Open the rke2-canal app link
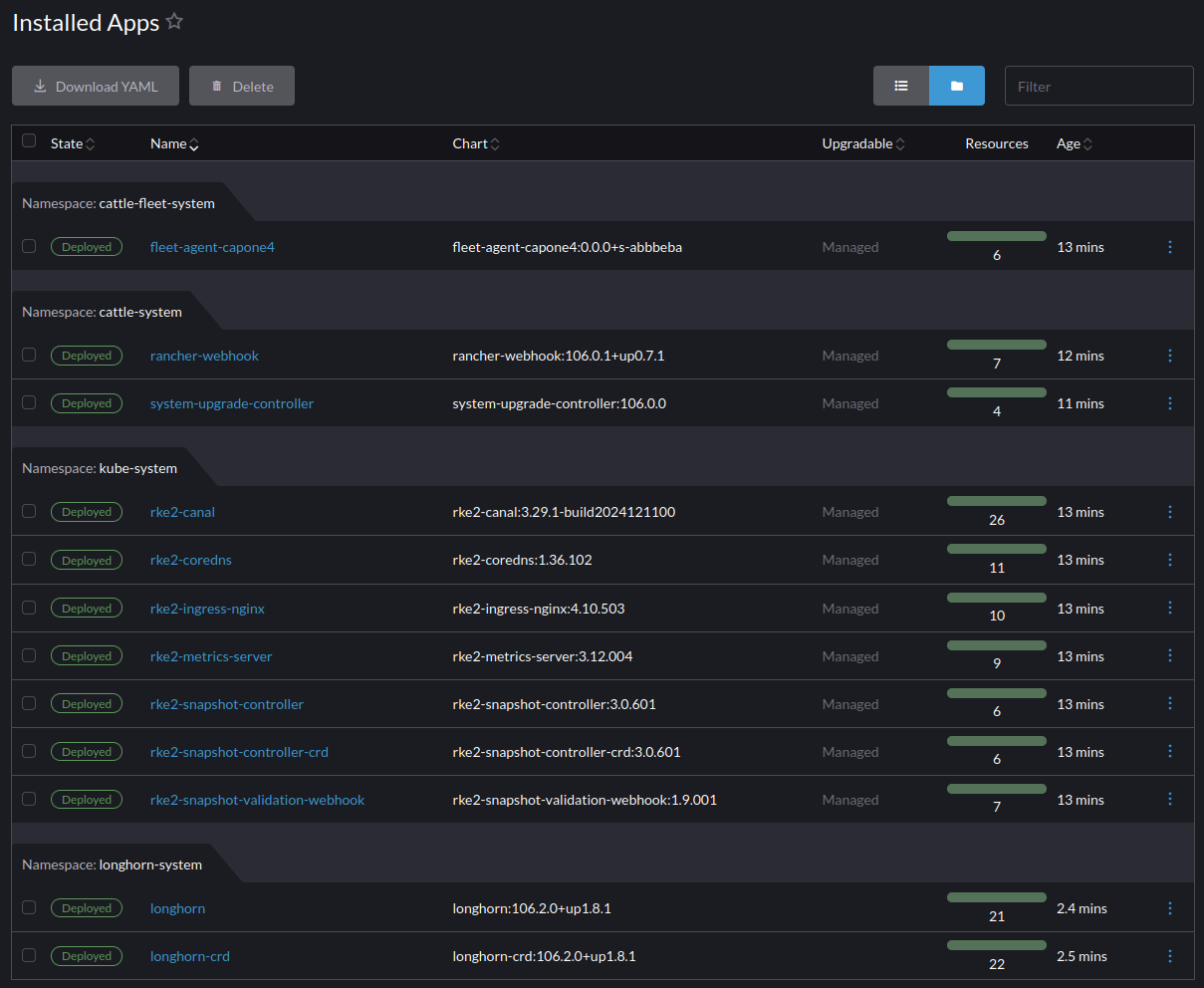Screen dimensions: 1204x988 click(x=182, y=512)
